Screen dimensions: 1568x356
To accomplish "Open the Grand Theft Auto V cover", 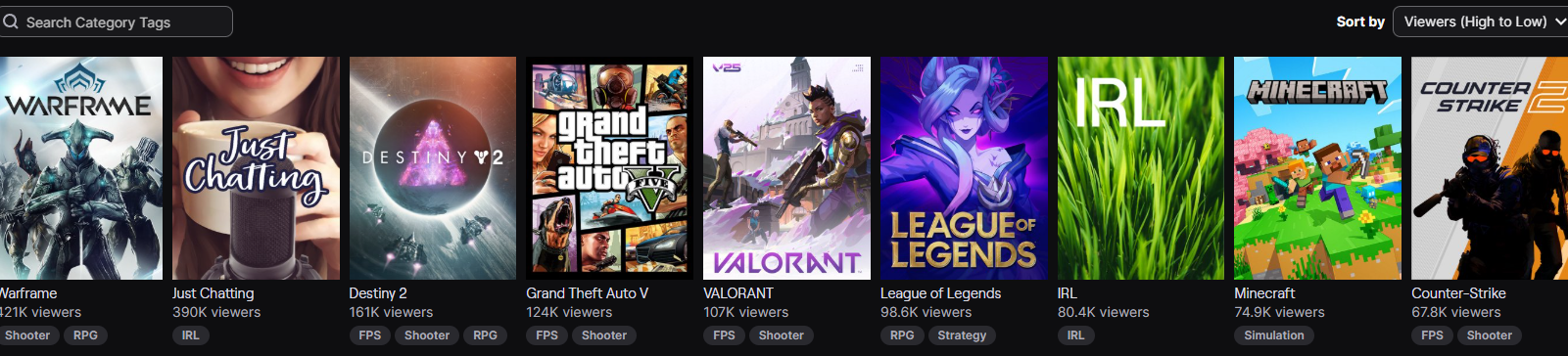I will coord(609,168).
